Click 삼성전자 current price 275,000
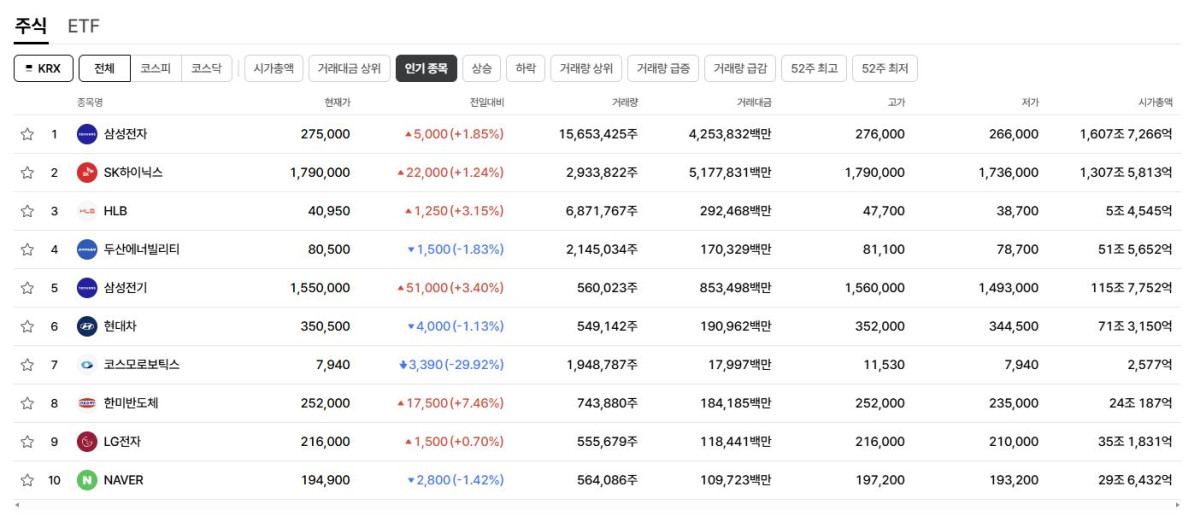Image resolution: width=1200 pixels, height=522 pixels. (325, 134)
